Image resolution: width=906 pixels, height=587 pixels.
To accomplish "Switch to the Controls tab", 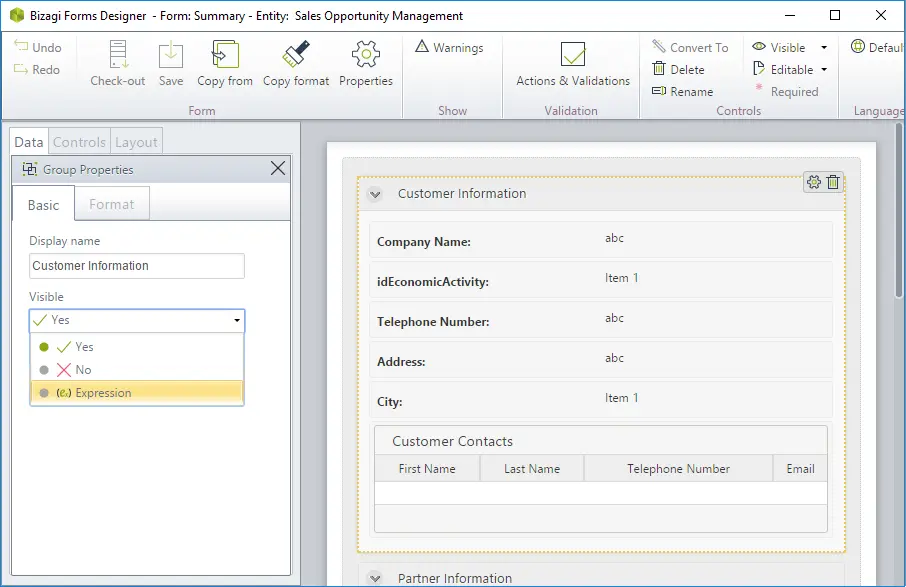I will pos(79,142).
